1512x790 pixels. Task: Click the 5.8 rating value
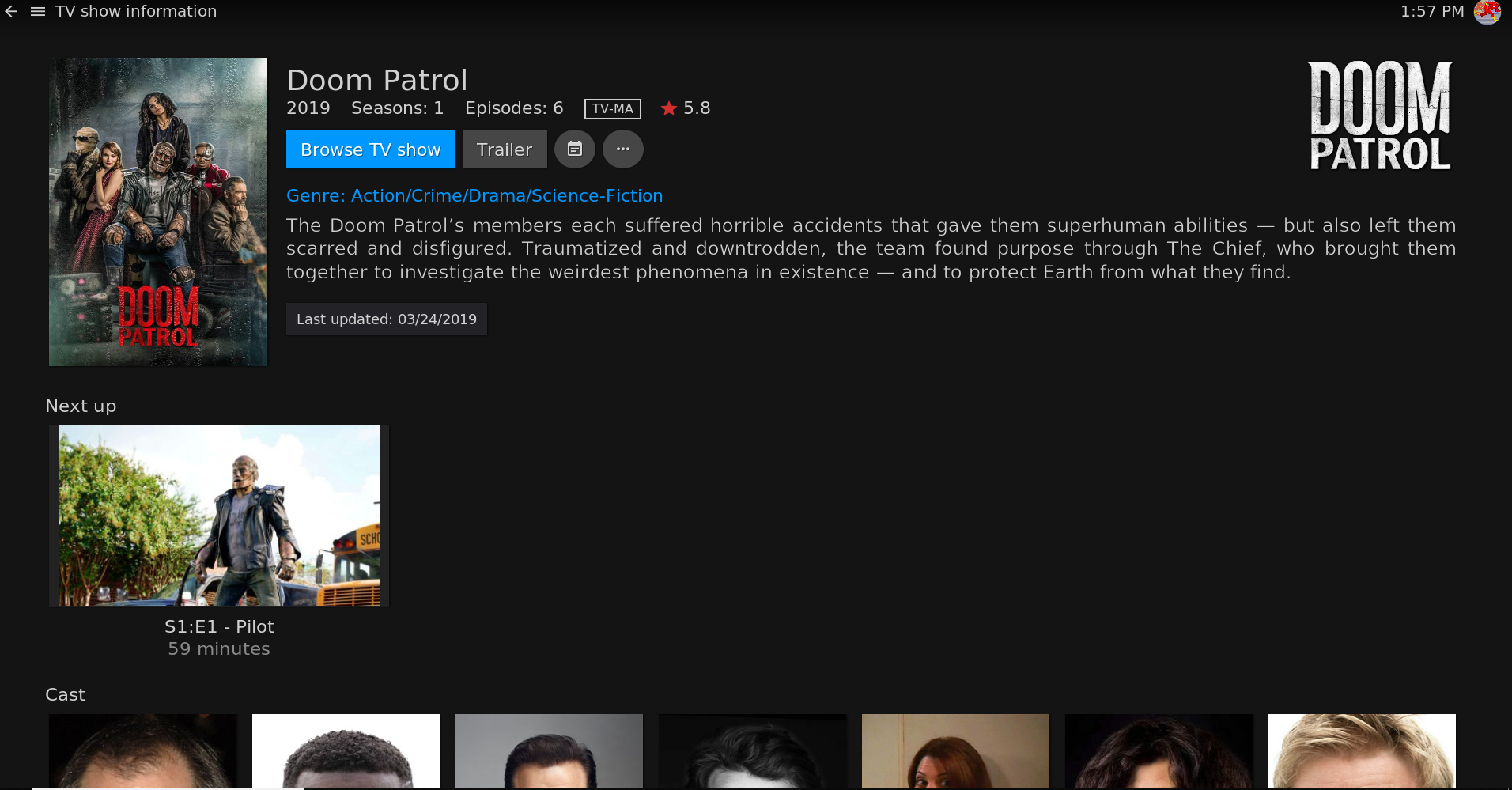[x=697, y=108]
